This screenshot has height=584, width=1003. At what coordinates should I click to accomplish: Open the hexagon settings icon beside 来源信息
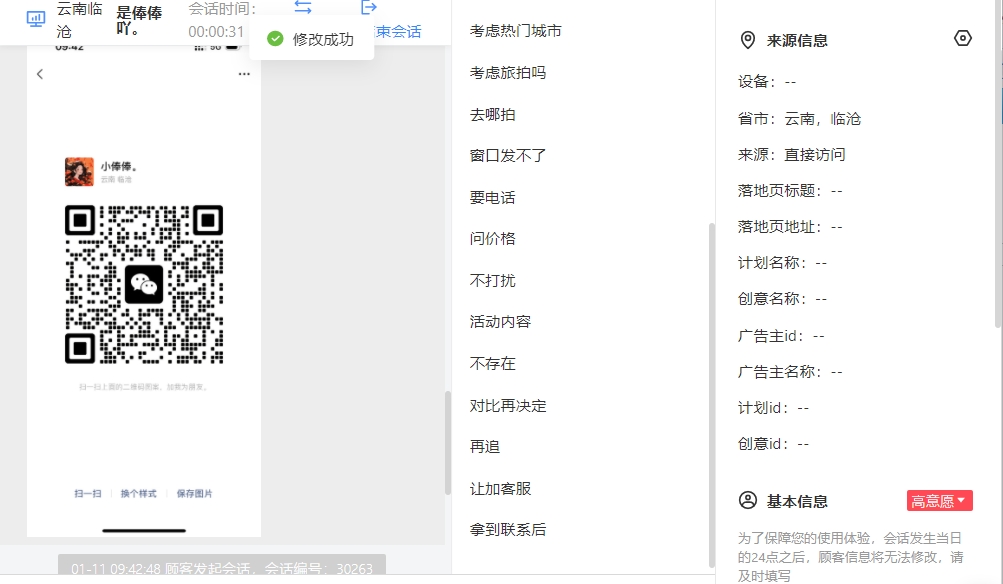(962, 38)
